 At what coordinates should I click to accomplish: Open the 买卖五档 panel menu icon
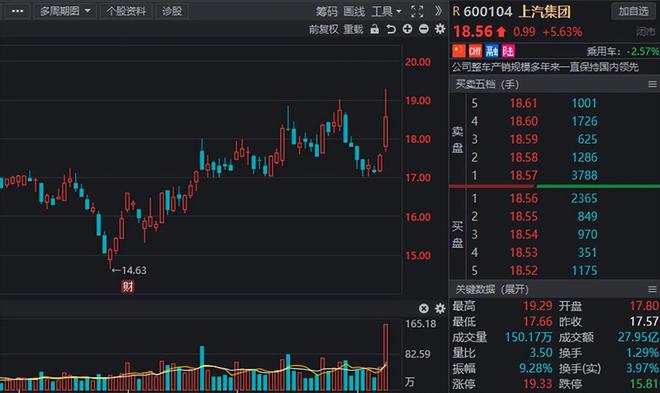pos(652,85)
